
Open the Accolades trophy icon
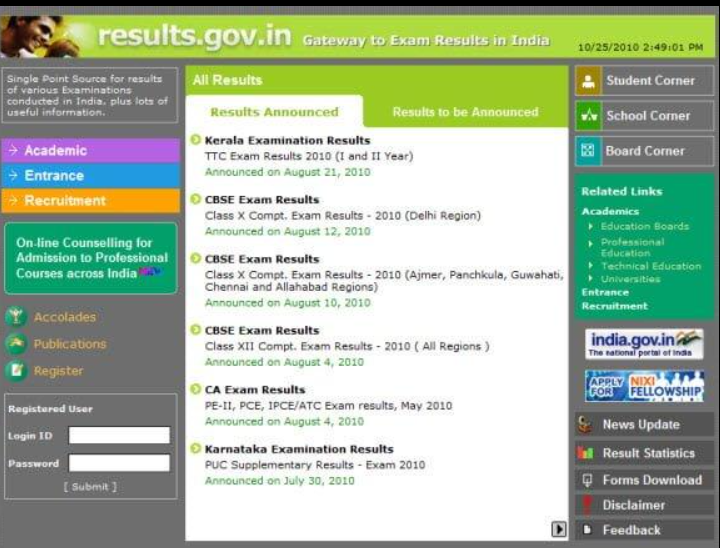point(15,317)
